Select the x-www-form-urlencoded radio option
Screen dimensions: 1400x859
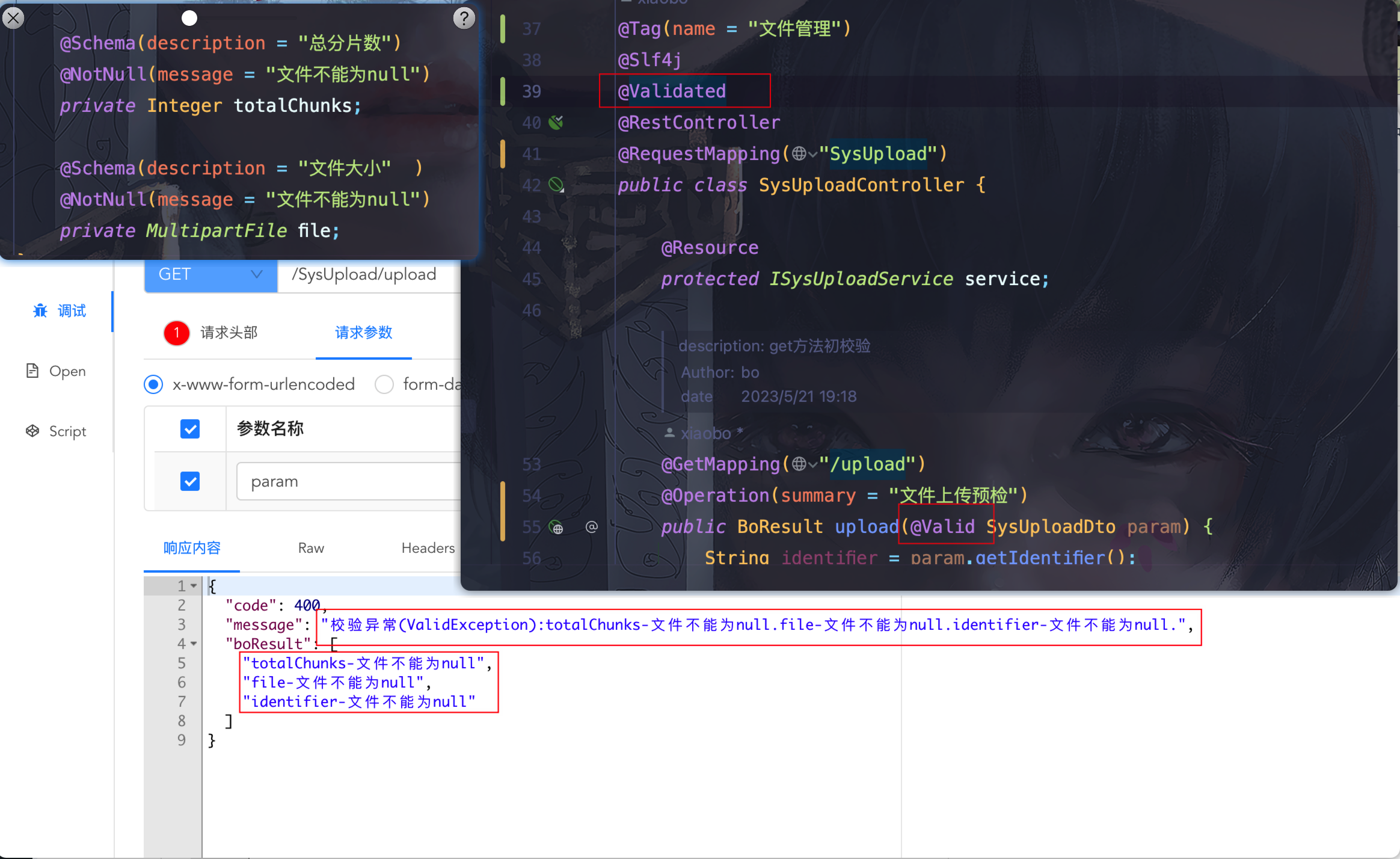153,384
